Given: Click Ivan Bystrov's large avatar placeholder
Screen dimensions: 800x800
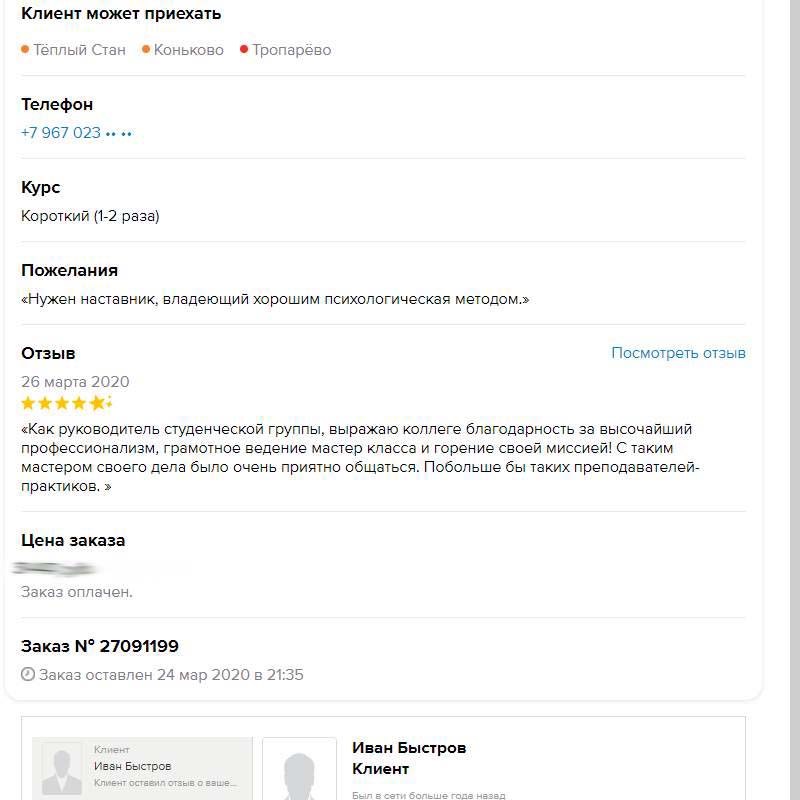Looking at the screenshot, I should tap(300, 775).
